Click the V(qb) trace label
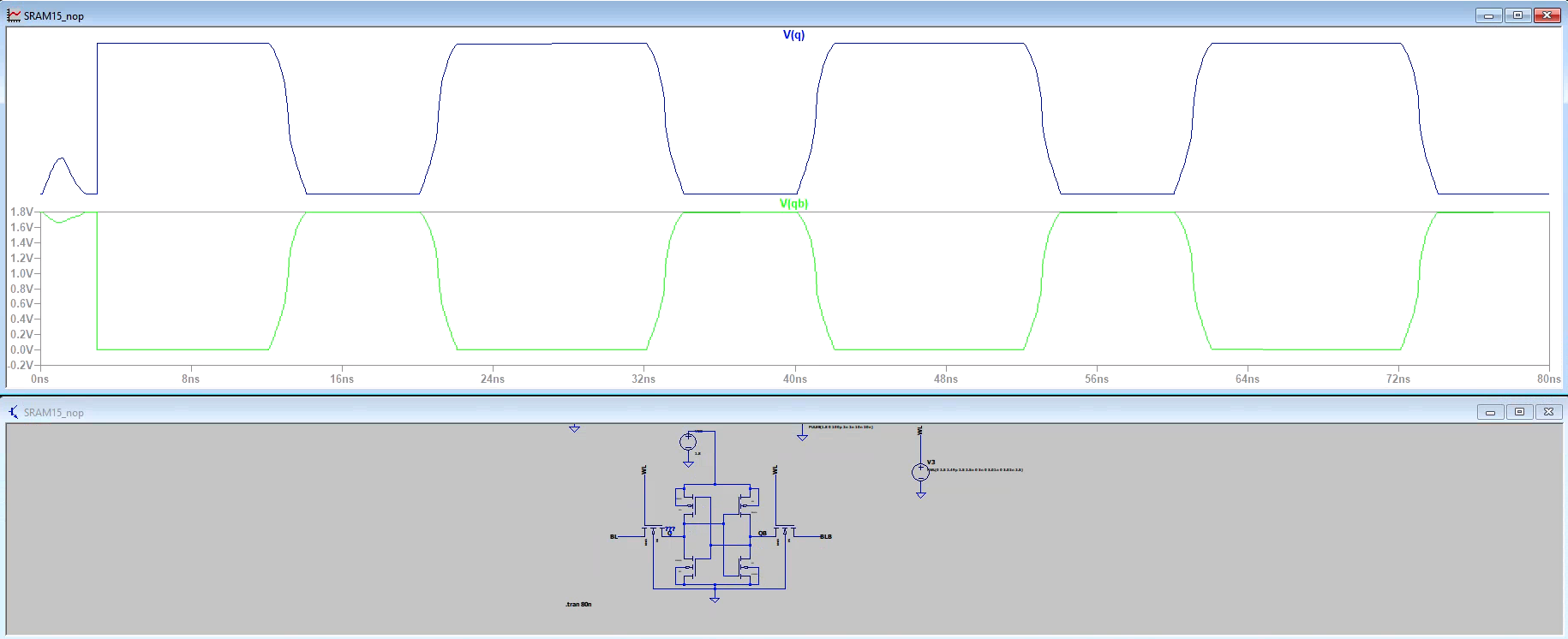Viewport: 1568px width, 639px height. [x=793, y=204]
